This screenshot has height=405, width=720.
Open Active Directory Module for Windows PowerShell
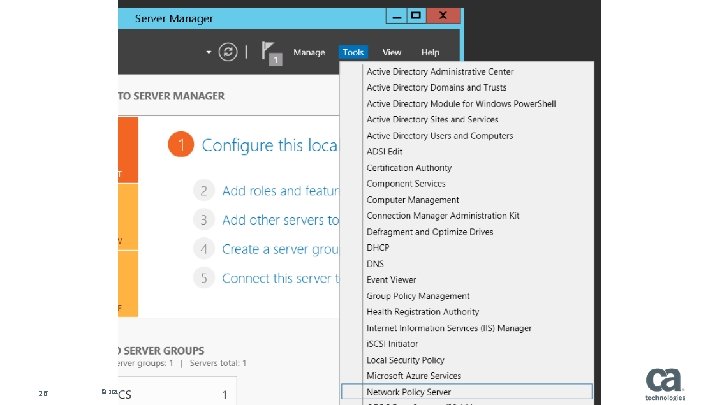(461, 104)
